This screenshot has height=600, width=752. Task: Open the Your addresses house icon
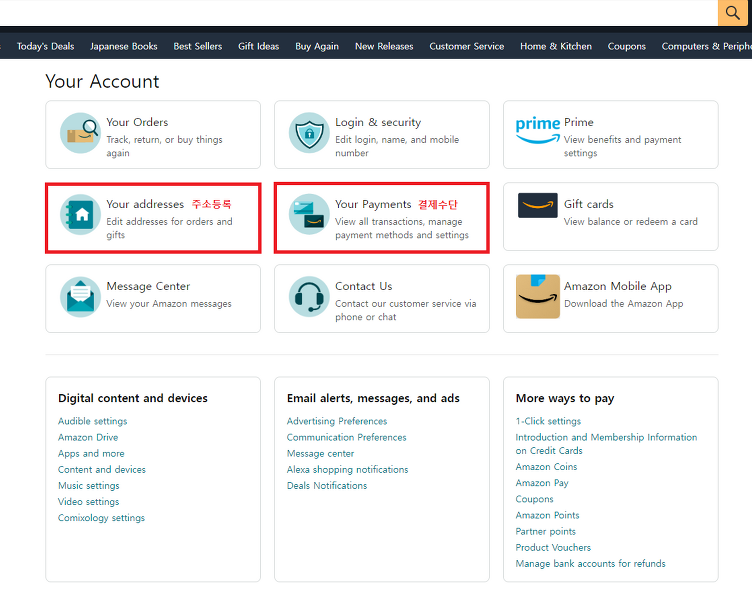[80, 214]
